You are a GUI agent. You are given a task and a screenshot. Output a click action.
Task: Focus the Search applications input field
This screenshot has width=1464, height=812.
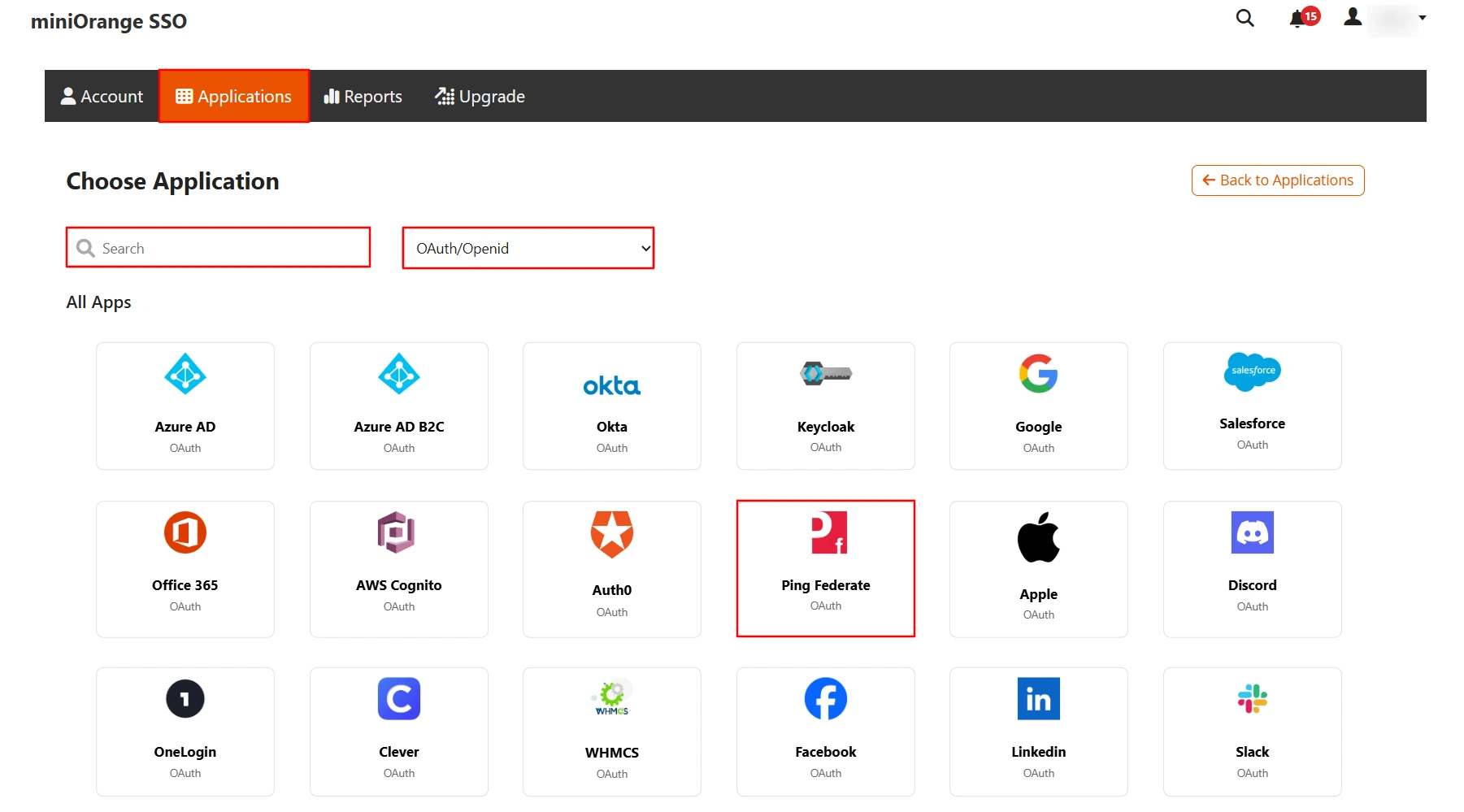tap(218, 248)
